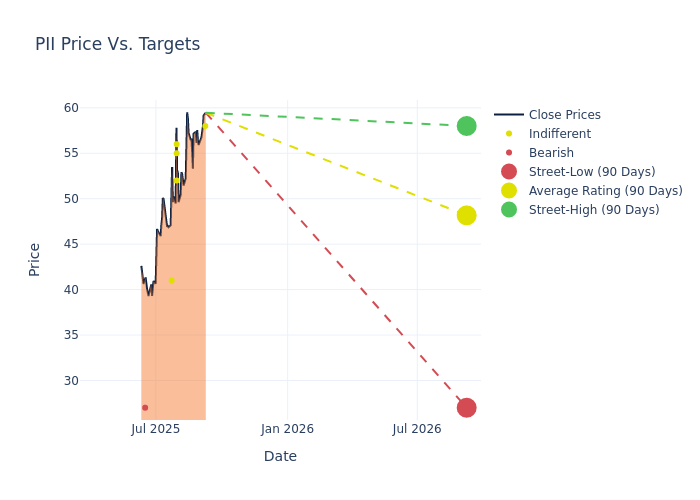
Task: Click the Jul 2026 x-axis label
Action: (x=417, y=429)
